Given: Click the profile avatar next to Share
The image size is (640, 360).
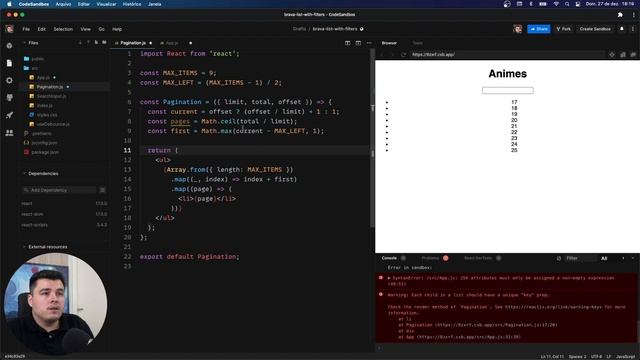Looking at the screenshot, I should (518, 29).
